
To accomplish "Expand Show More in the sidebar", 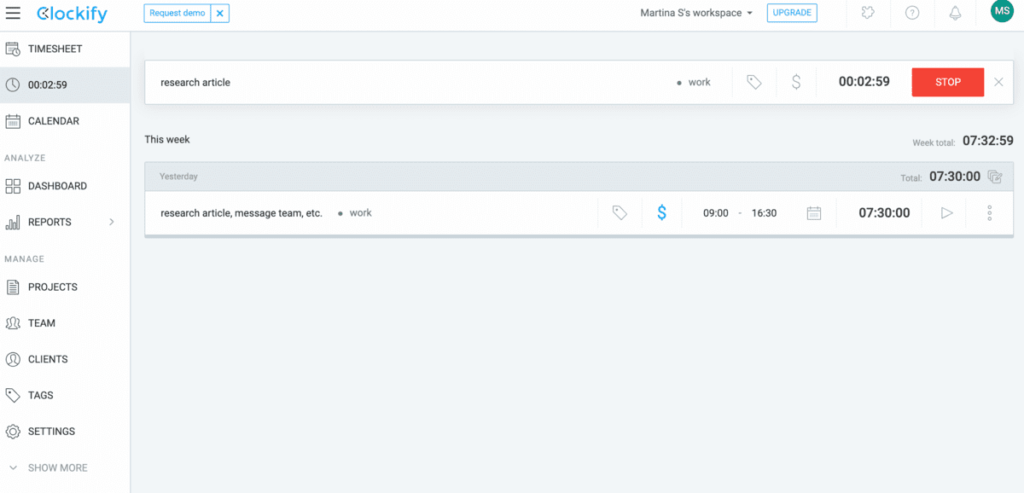I will pos(48,468).
